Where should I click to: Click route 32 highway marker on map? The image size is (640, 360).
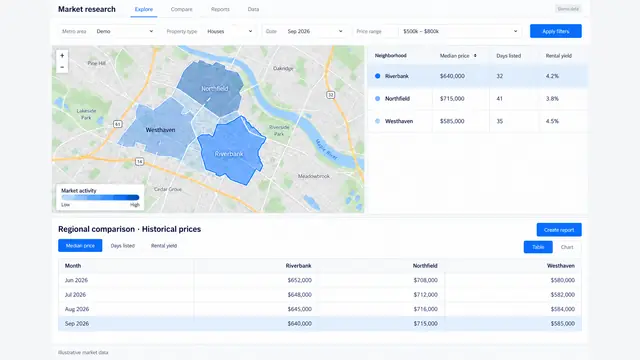point(330,95)
